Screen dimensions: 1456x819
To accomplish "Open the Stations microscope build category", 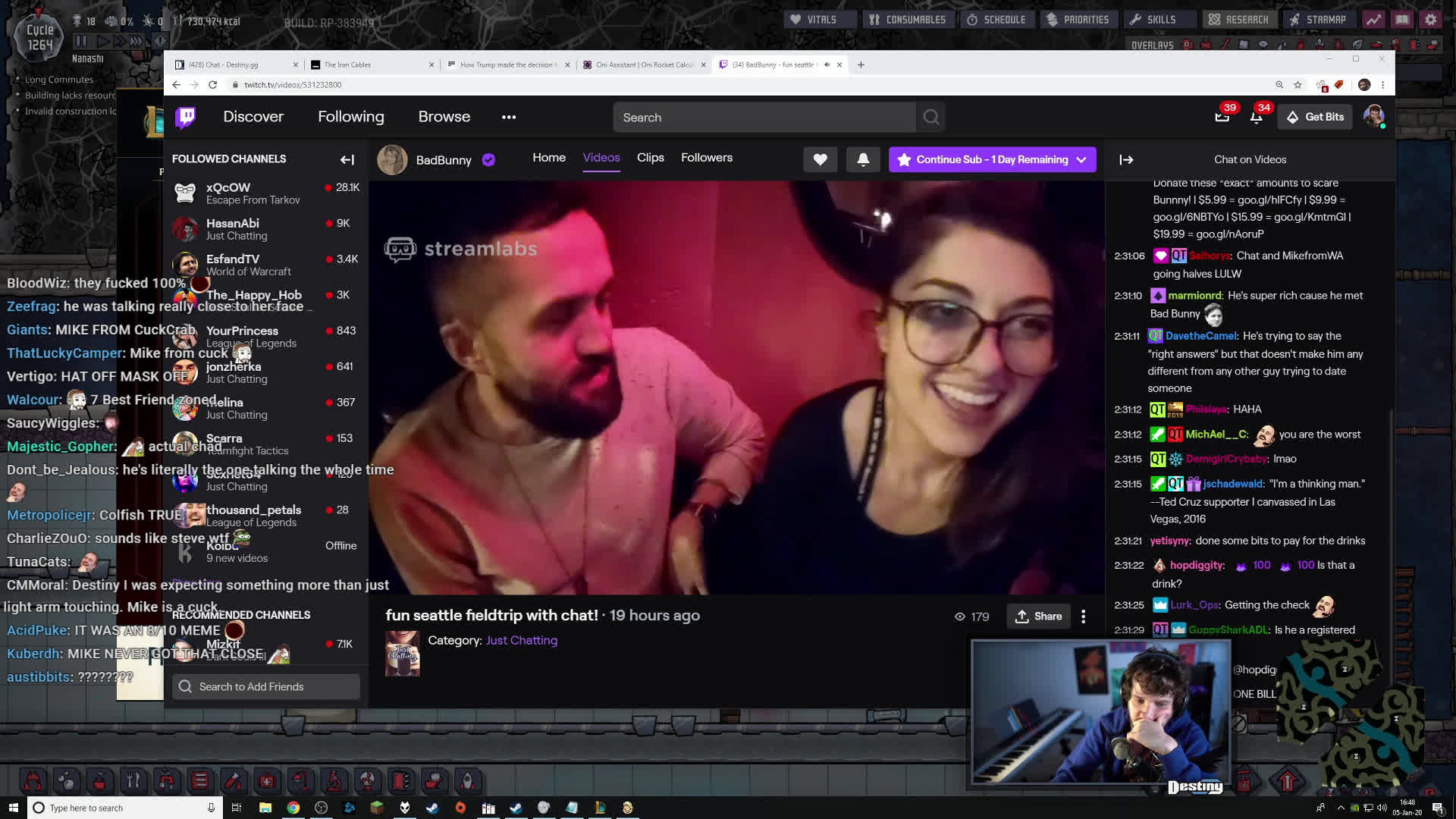I will 334,781.
